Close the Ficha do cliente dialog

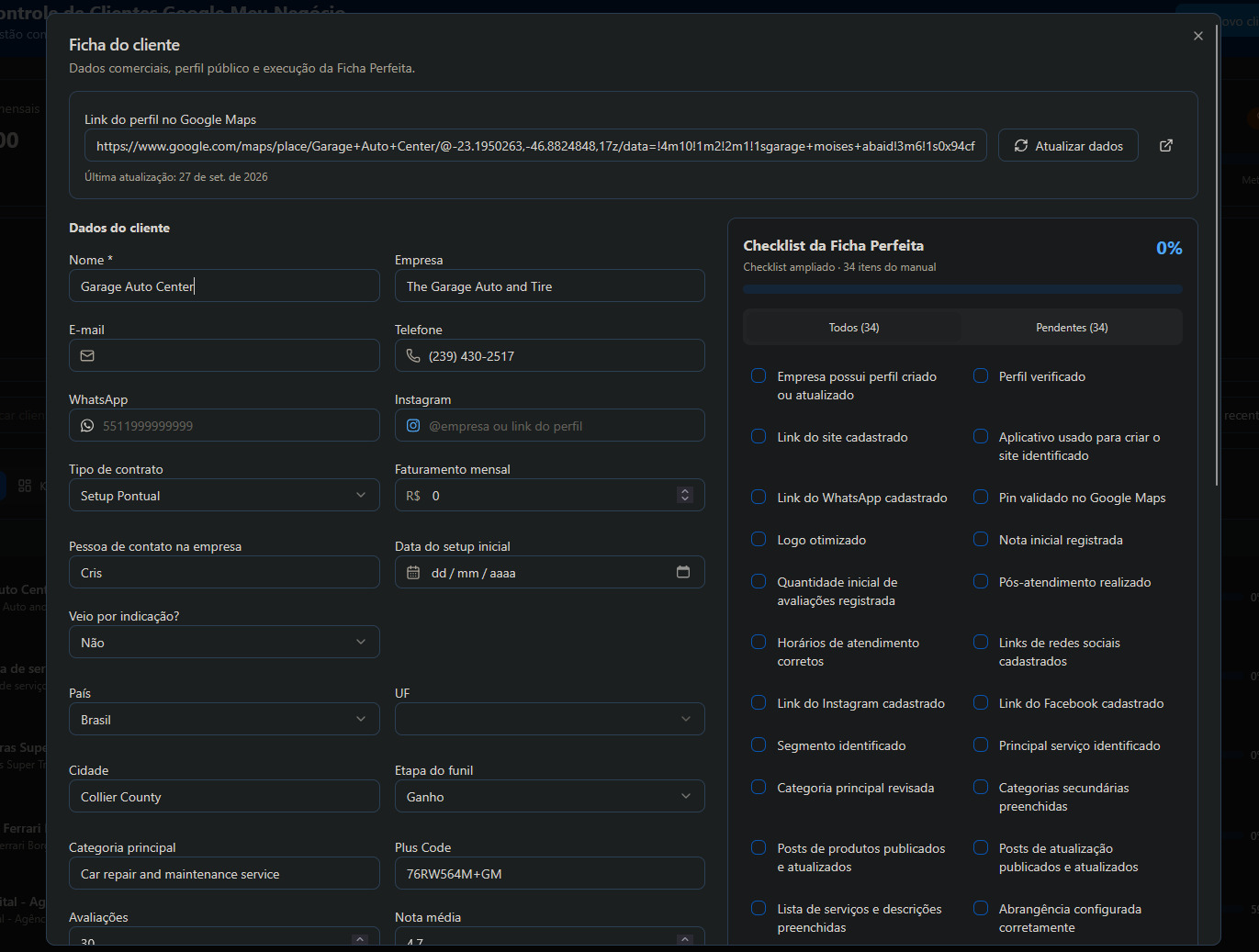pos(1198,36)
